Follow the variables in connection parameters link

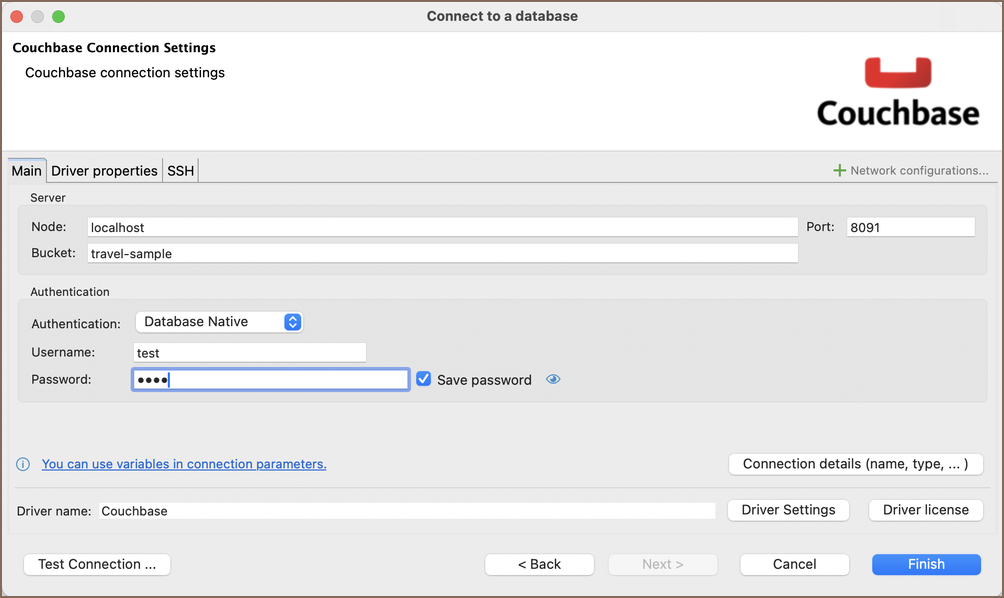(184, 464)
